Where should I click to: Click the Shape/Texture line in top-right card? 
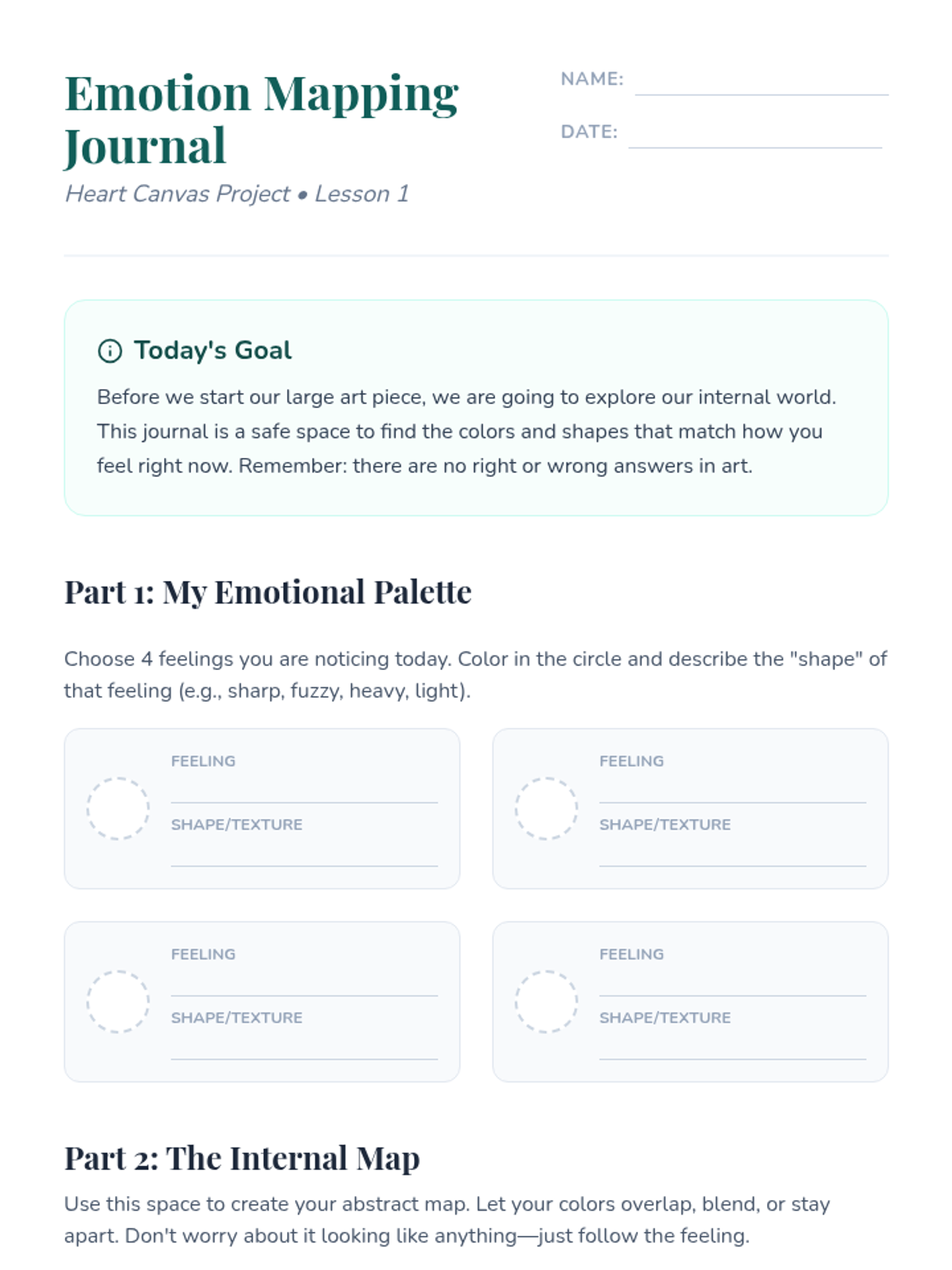pos(732,854)
